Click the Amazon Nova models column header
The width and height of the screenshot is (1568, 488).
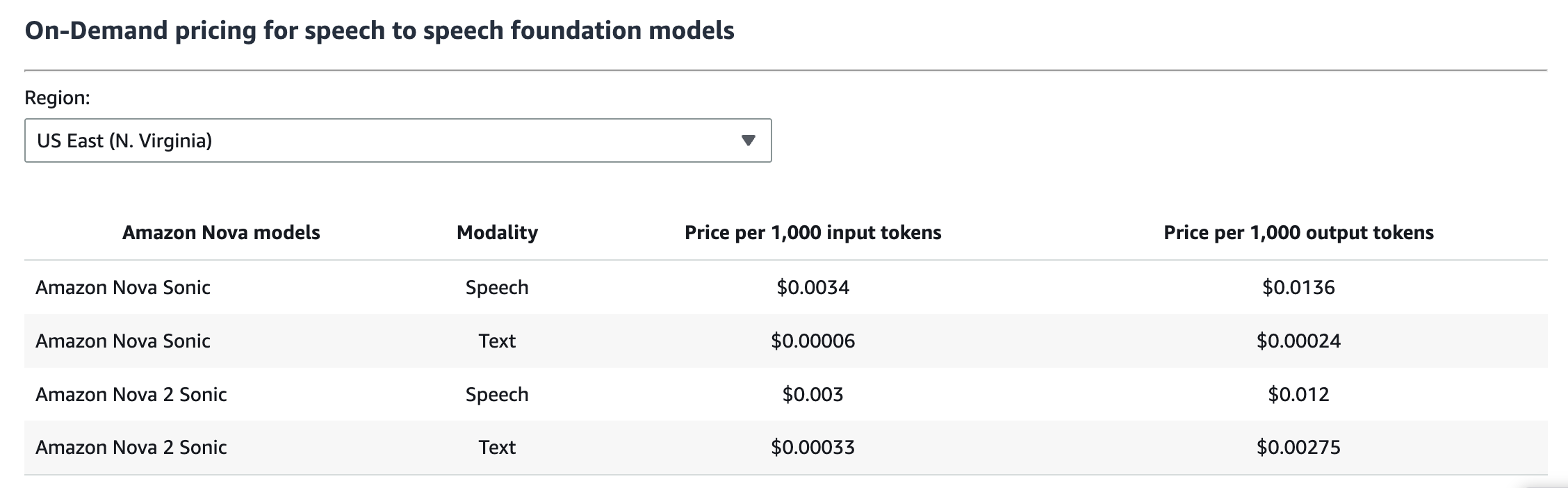pos(221,232)
